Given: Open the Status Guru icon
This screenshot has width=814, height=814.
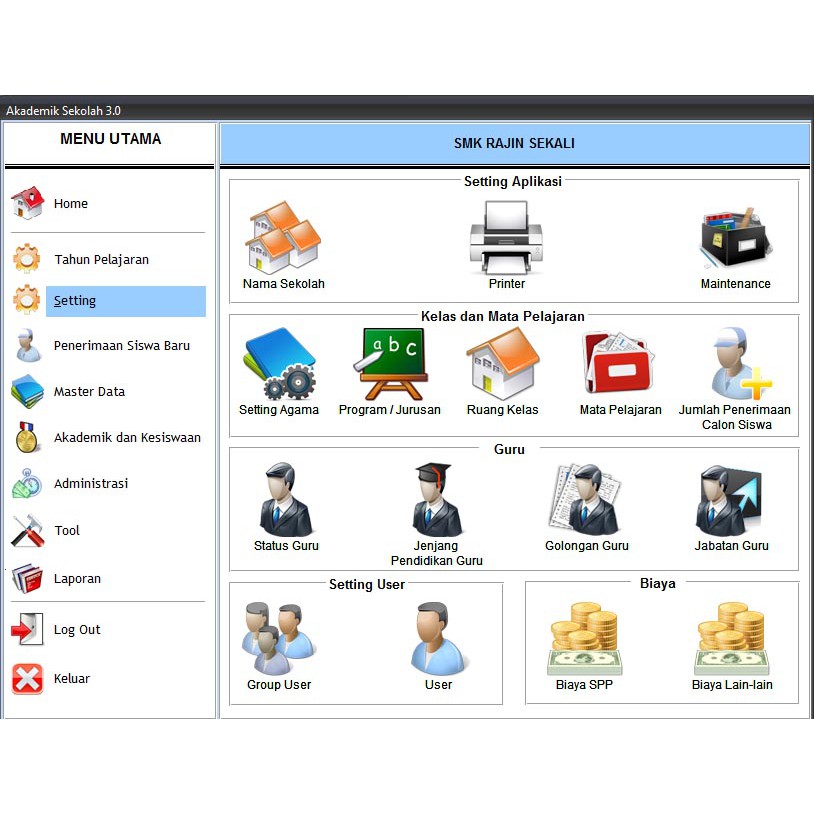Looking at the screenshot, I should [x=287, y=498].
